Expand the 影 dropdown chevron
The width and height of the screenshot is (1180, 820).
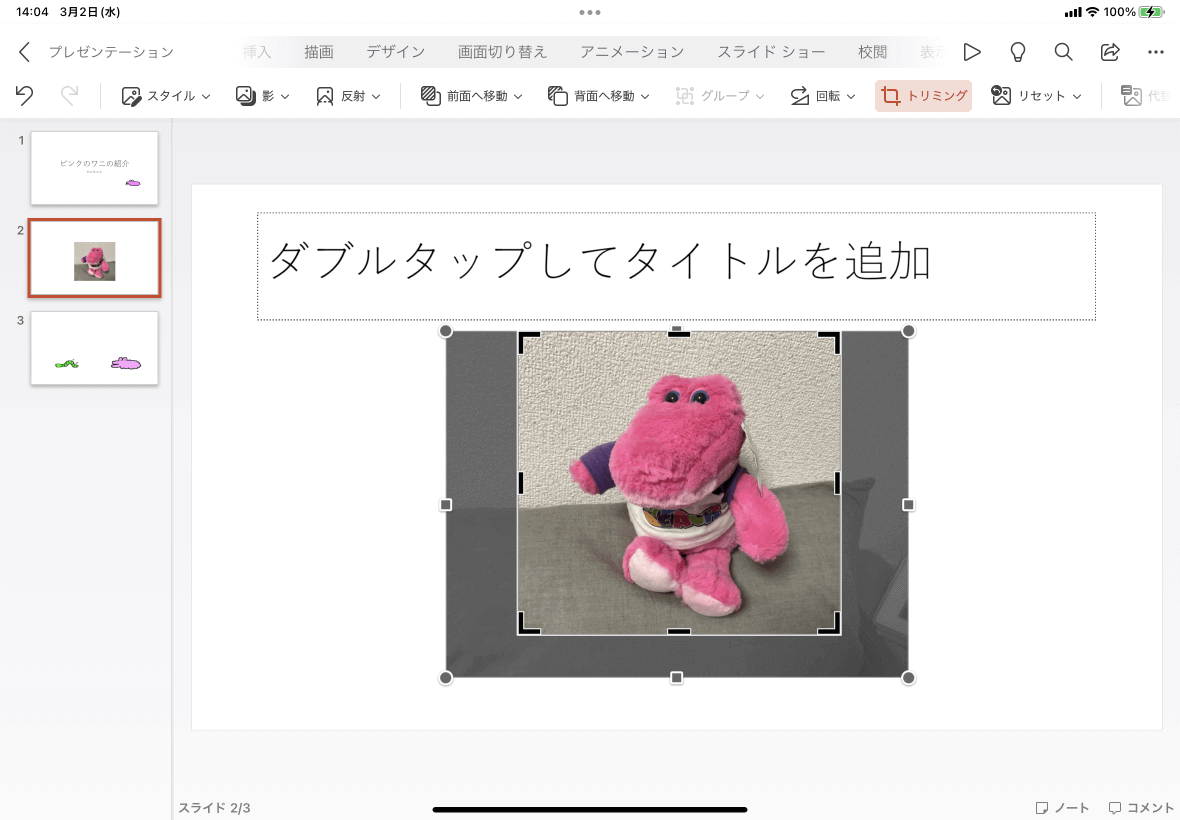click(x=284, y=97)
